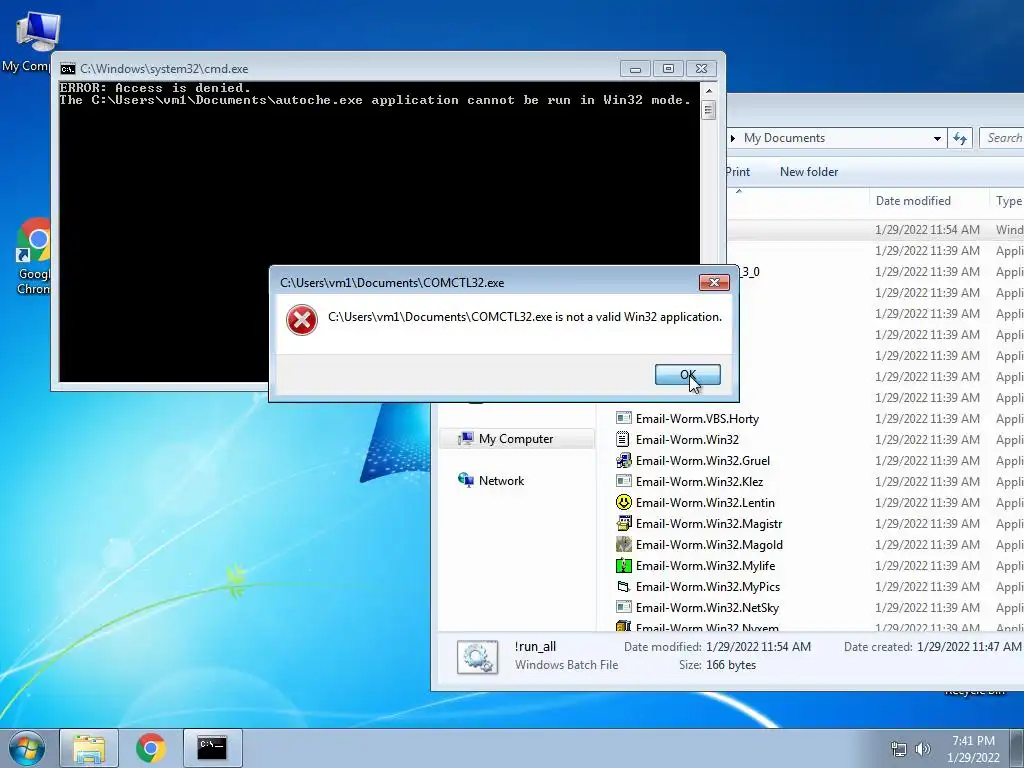Select Email-Worm.Win32.NetSky file
The width and height of the screenshot is (1024, 768).
(707, 607)
